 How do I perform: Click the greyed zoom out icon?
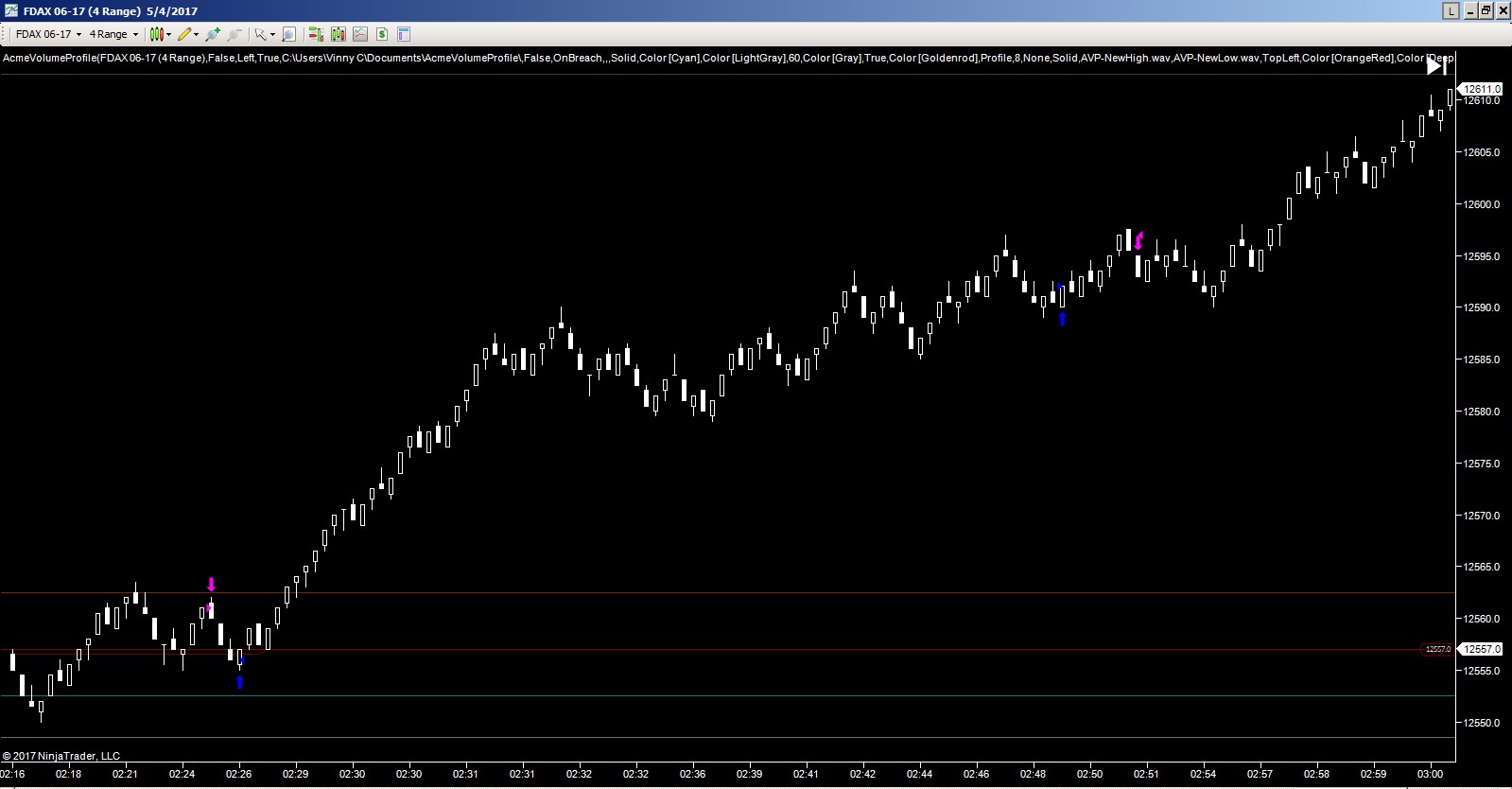[235, 34]
